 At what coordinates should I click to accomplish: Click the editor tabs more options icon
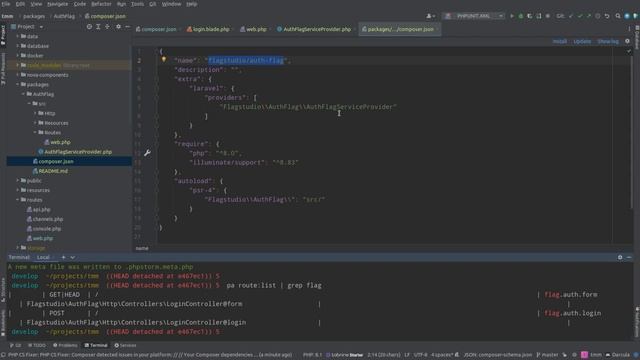click(629, 29)
